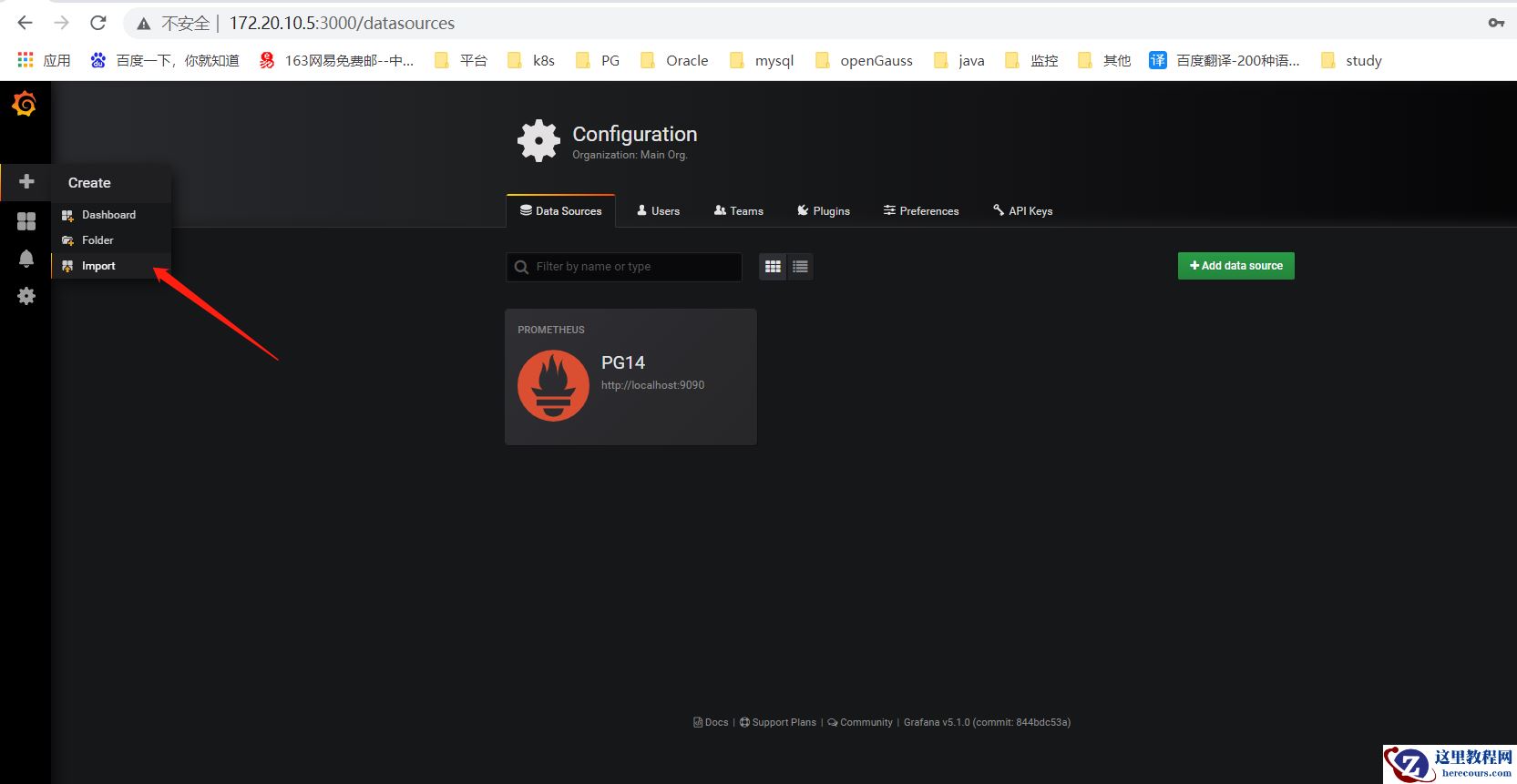
Task: Click the not-secure warning icon in address bar
Action: tap(144, 24)
